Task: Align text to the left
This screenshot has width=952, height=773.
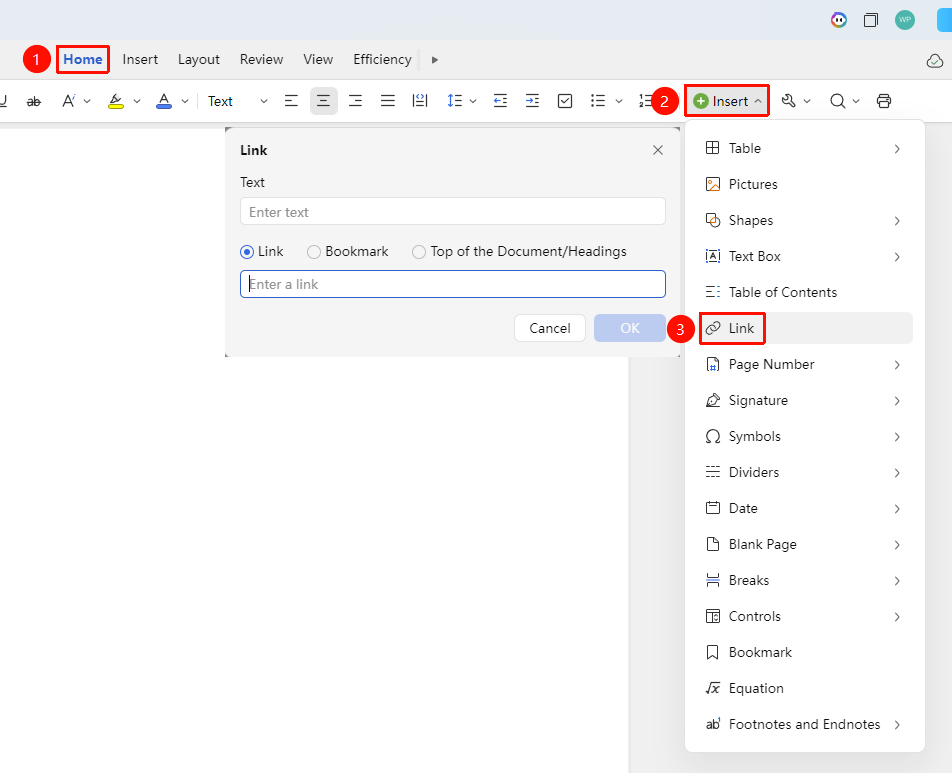Action: [291, 101]
